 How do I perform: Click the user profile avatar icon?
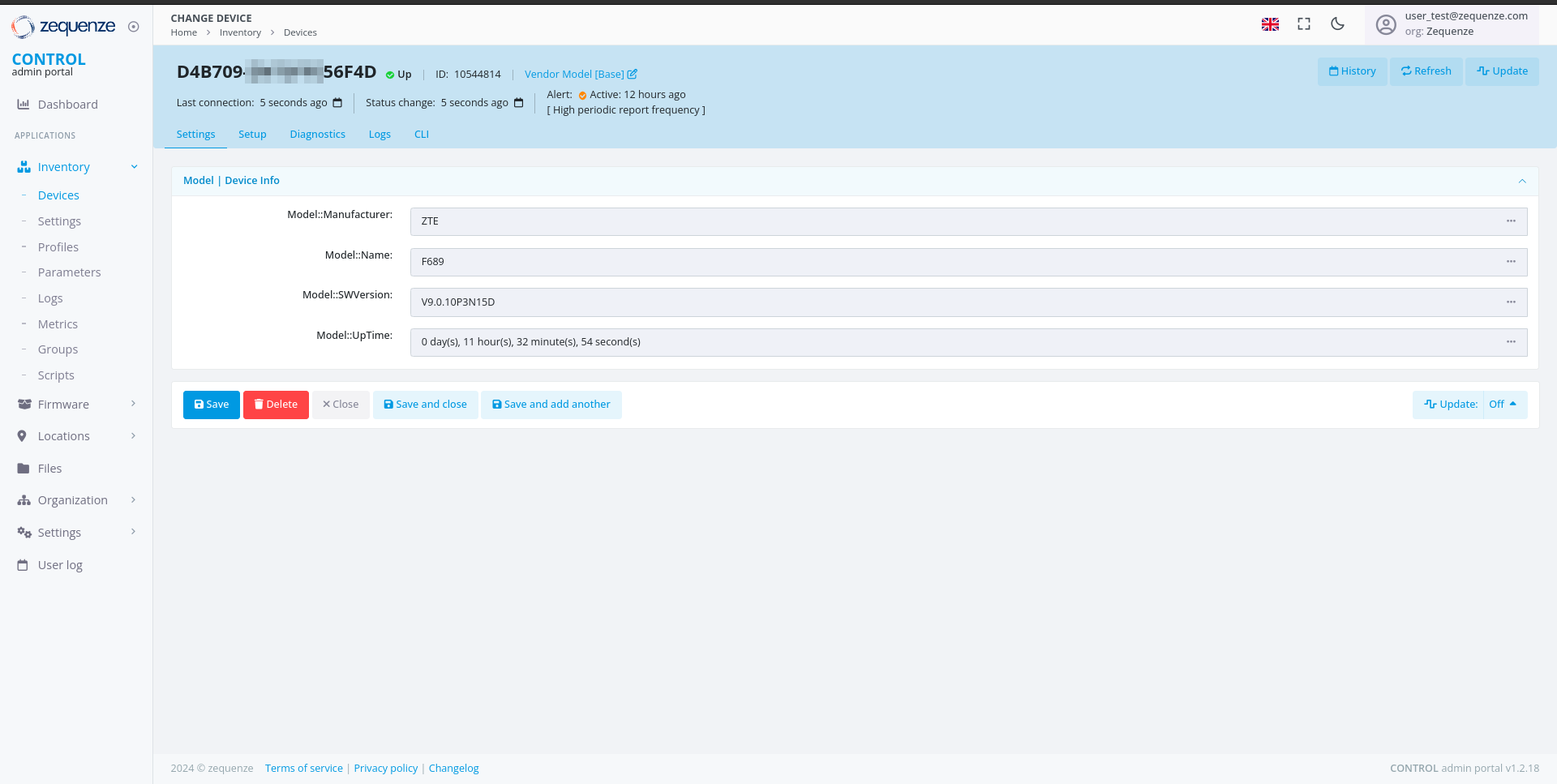click(x=1386, y=25)
